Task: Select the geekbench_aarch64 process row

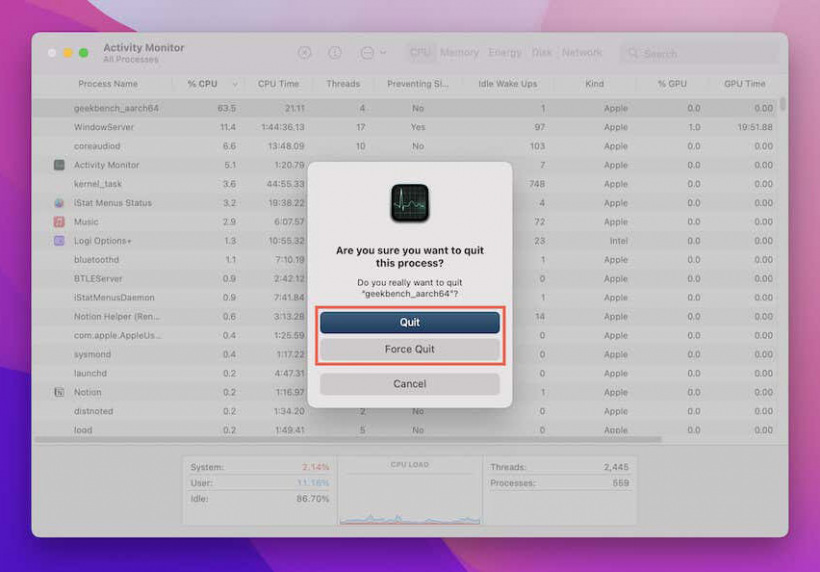Action: point(116,108)
